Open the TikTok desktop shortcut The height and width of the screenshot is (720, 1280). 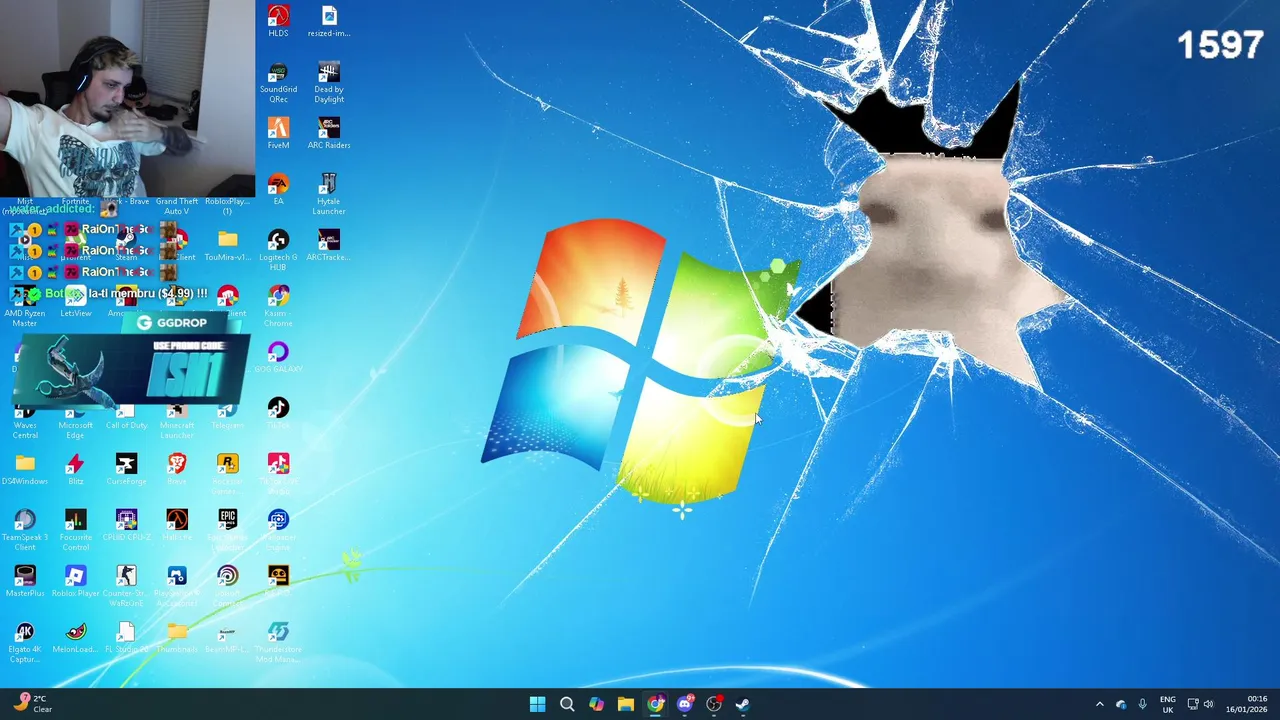278,413
